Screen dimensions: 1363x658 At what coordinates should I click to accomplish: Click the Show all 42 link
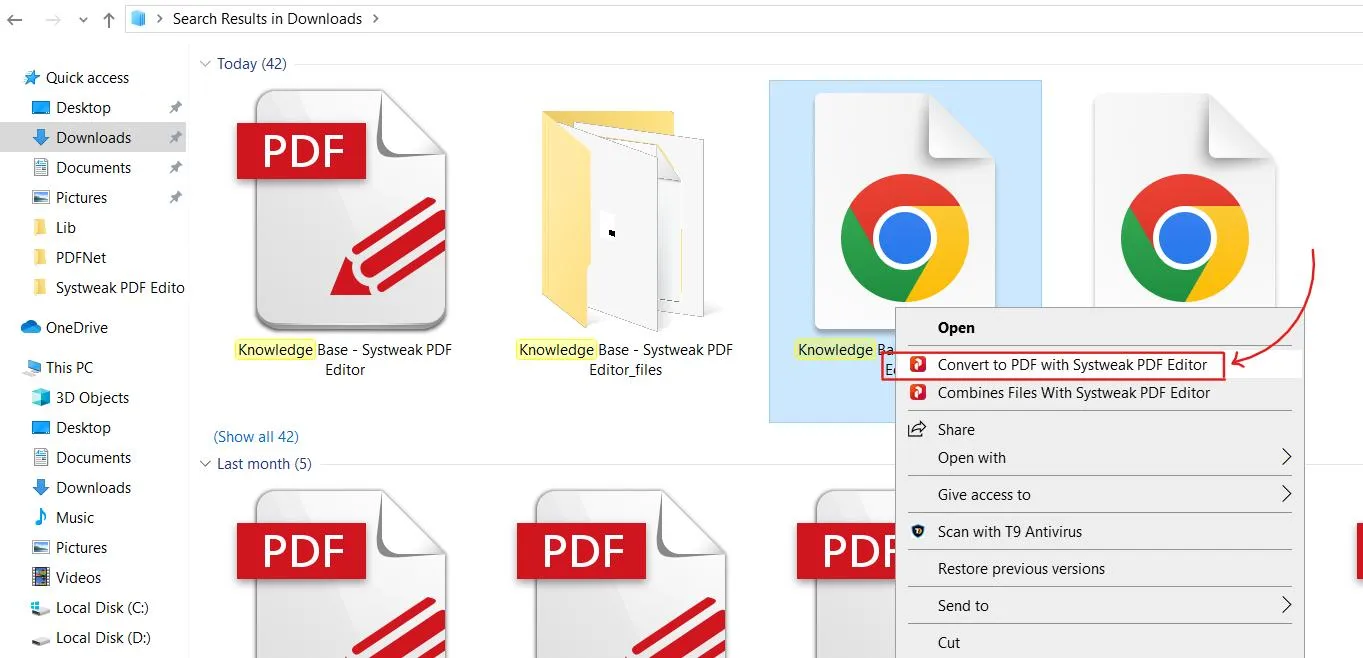[x=256, y=436]
